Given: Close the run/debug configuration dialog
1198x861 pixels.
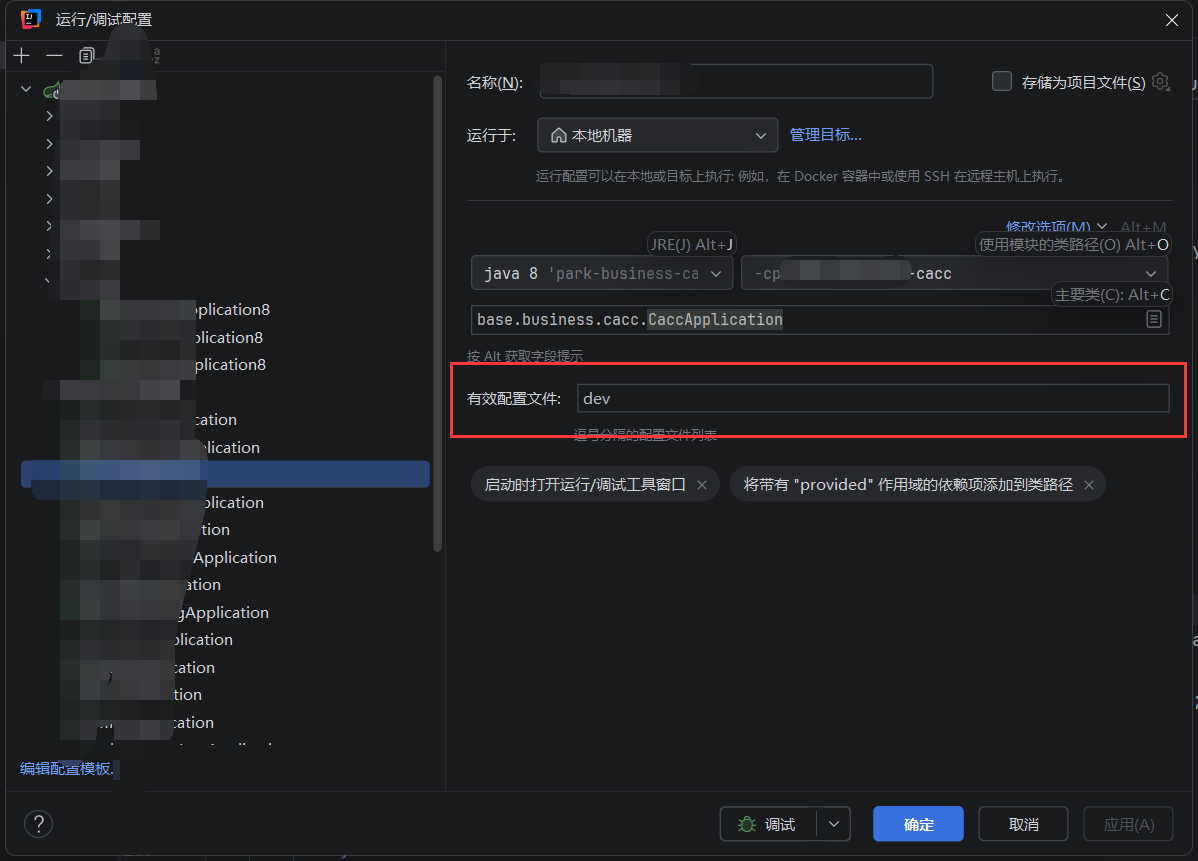Looking at the screenshot, I should [x=1171, y=20].
